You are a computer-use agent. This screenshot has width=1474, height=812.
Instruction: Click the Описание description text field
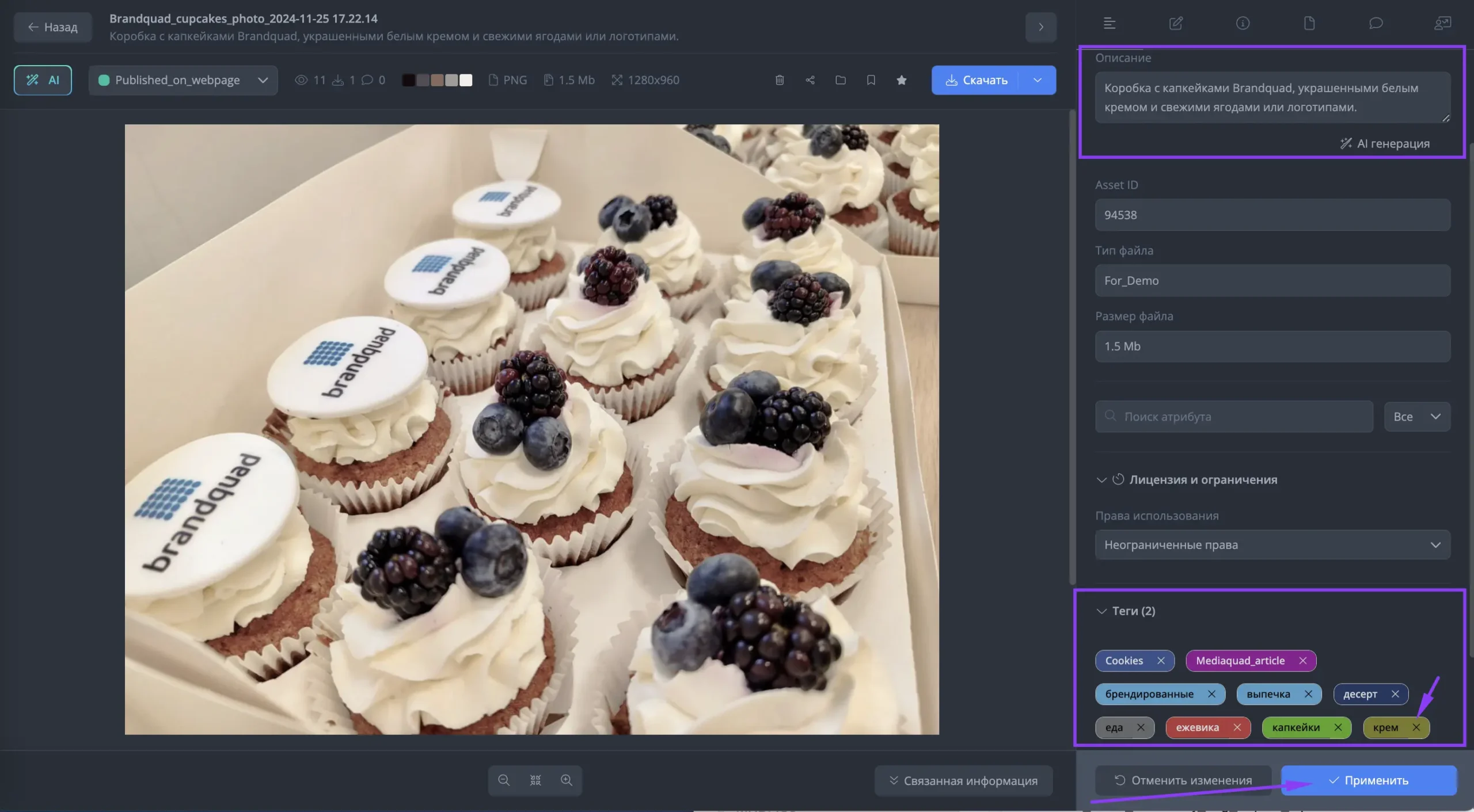[1272, 97]
